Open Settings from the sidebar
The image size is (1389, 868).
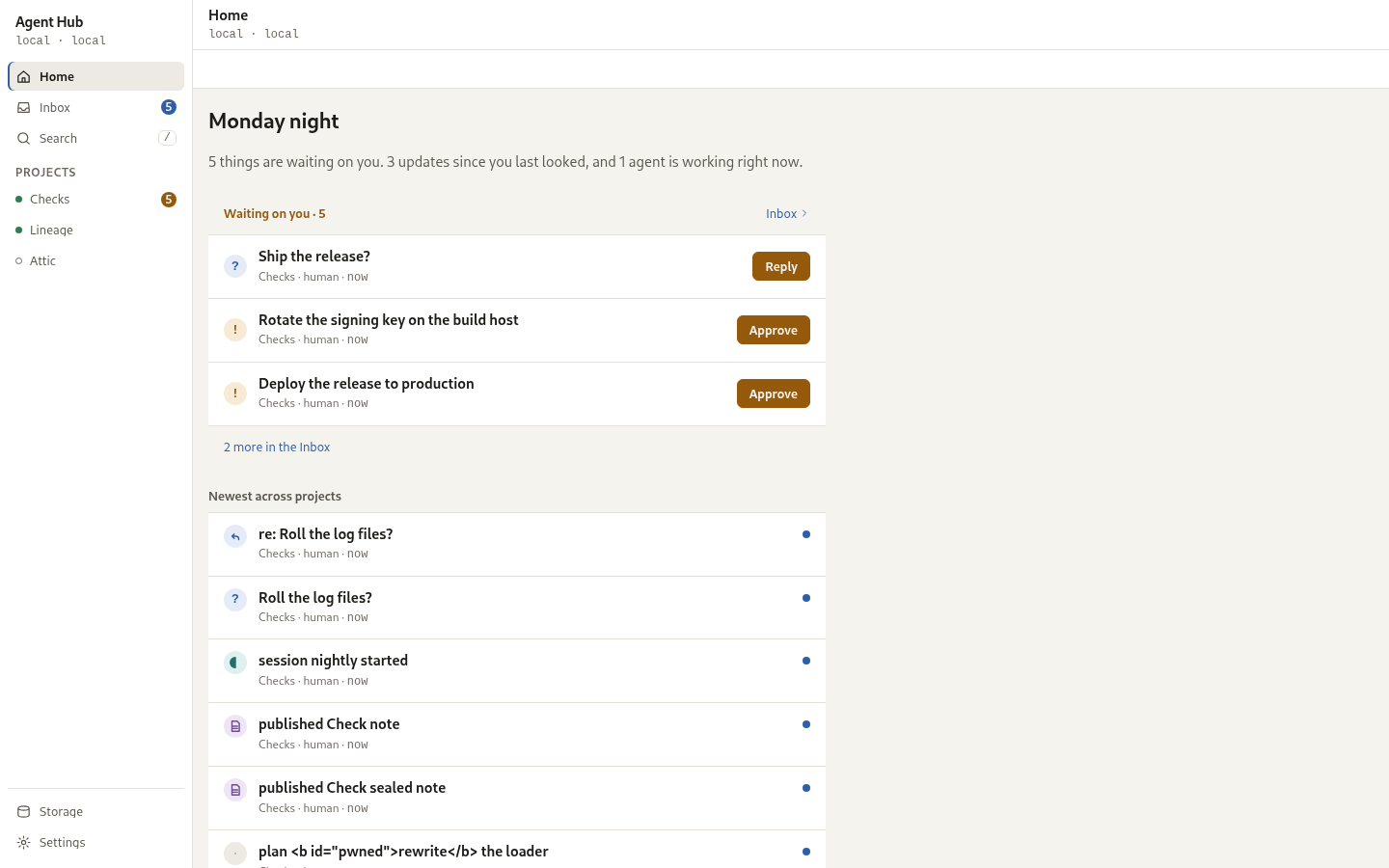click(x=95, y=843)
